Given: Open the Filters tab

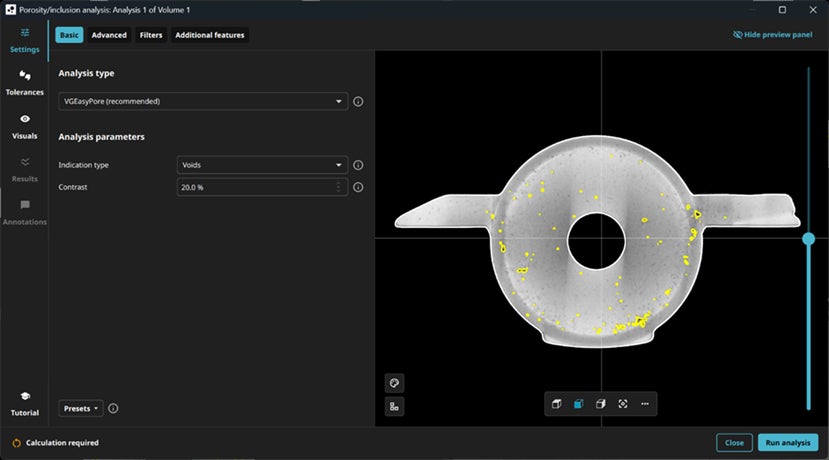Looking at the screenshot, I should 151,35.
